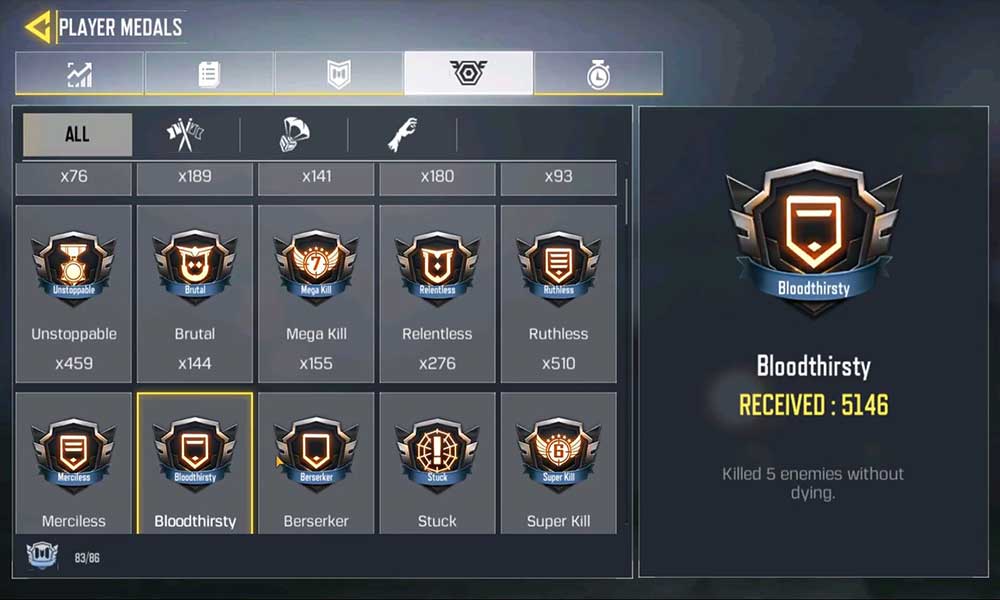The width and height of the screenshot is (1000, 600).
Task: Select the Brutal medal card
Action: 195,294
